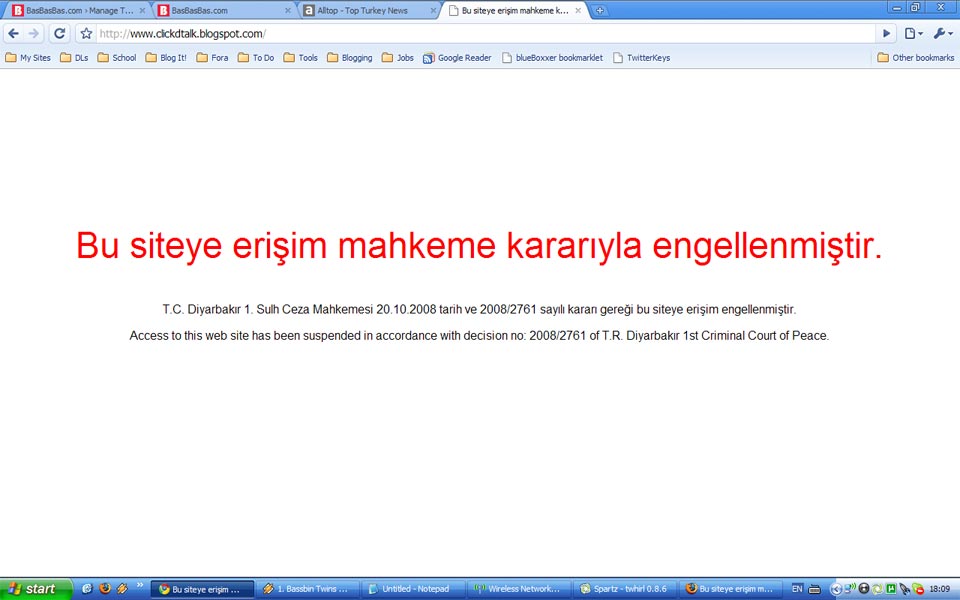
Task: Click the Windows Start button
Action: [x=36, y=589]
